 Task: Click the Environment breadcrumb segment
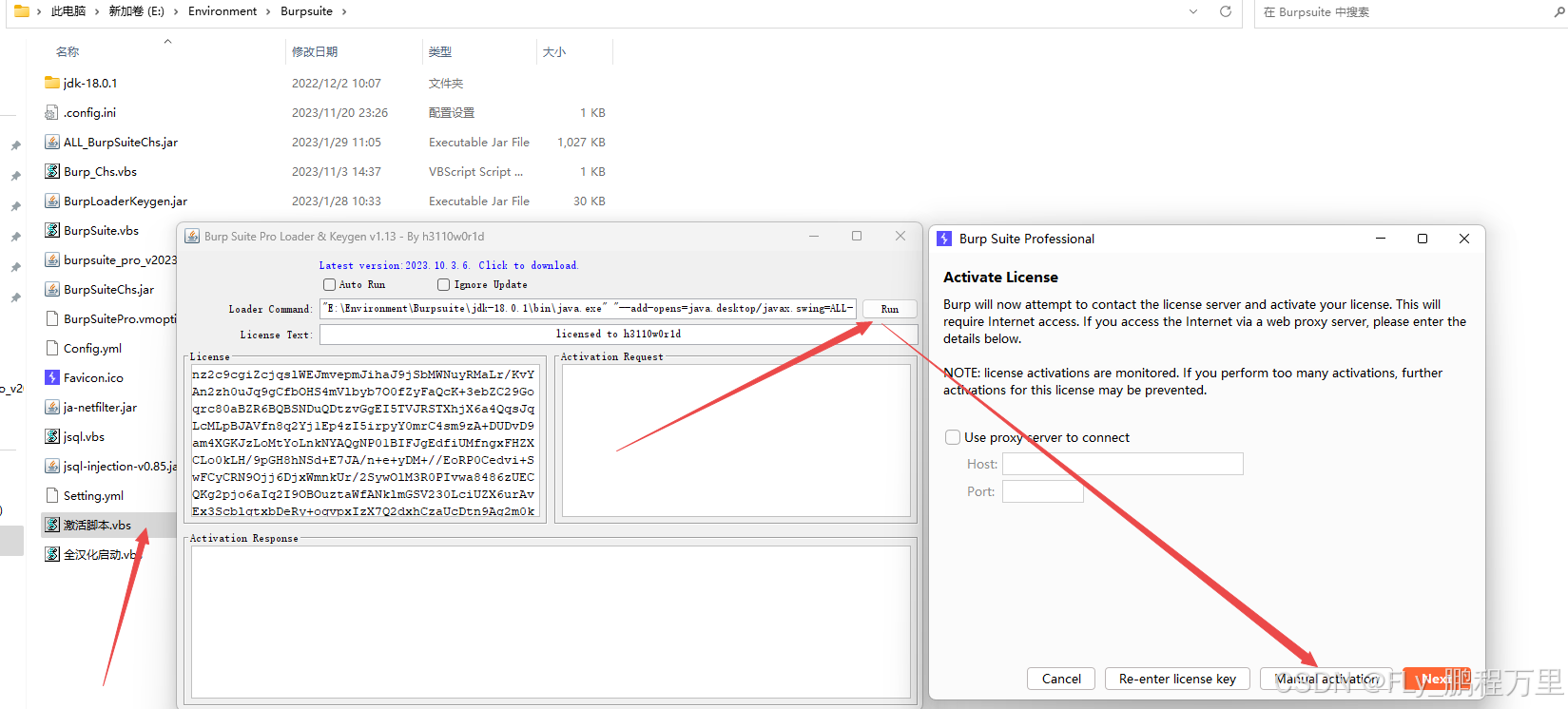click(x=223, y=11)
